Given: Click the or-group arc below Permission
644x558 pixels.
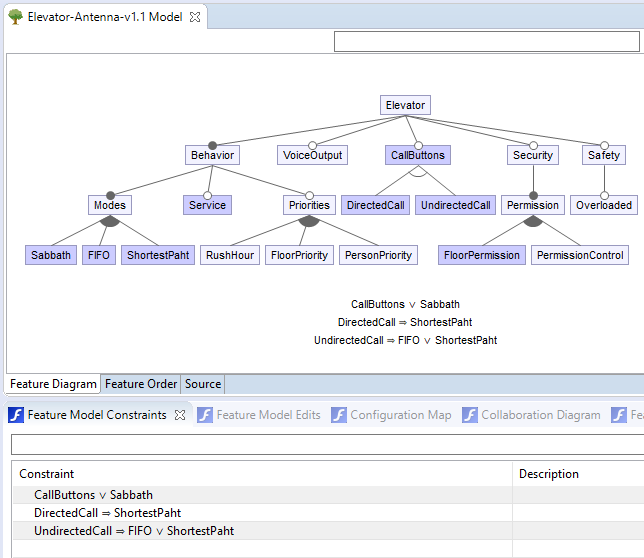Looking at the screenshot, I should tap(533, 221).
